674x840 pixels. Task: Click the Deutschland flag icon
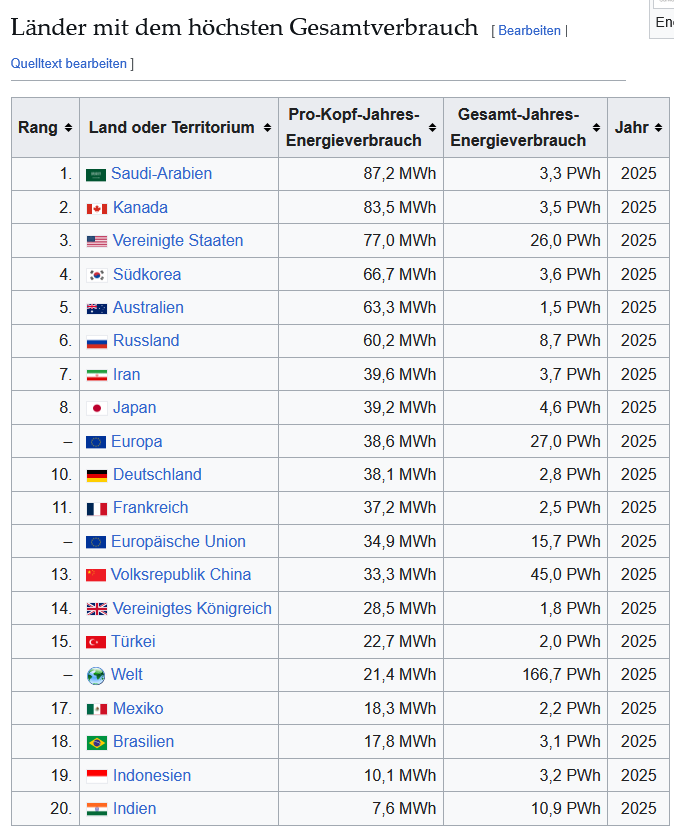click(x=97, y=475)
